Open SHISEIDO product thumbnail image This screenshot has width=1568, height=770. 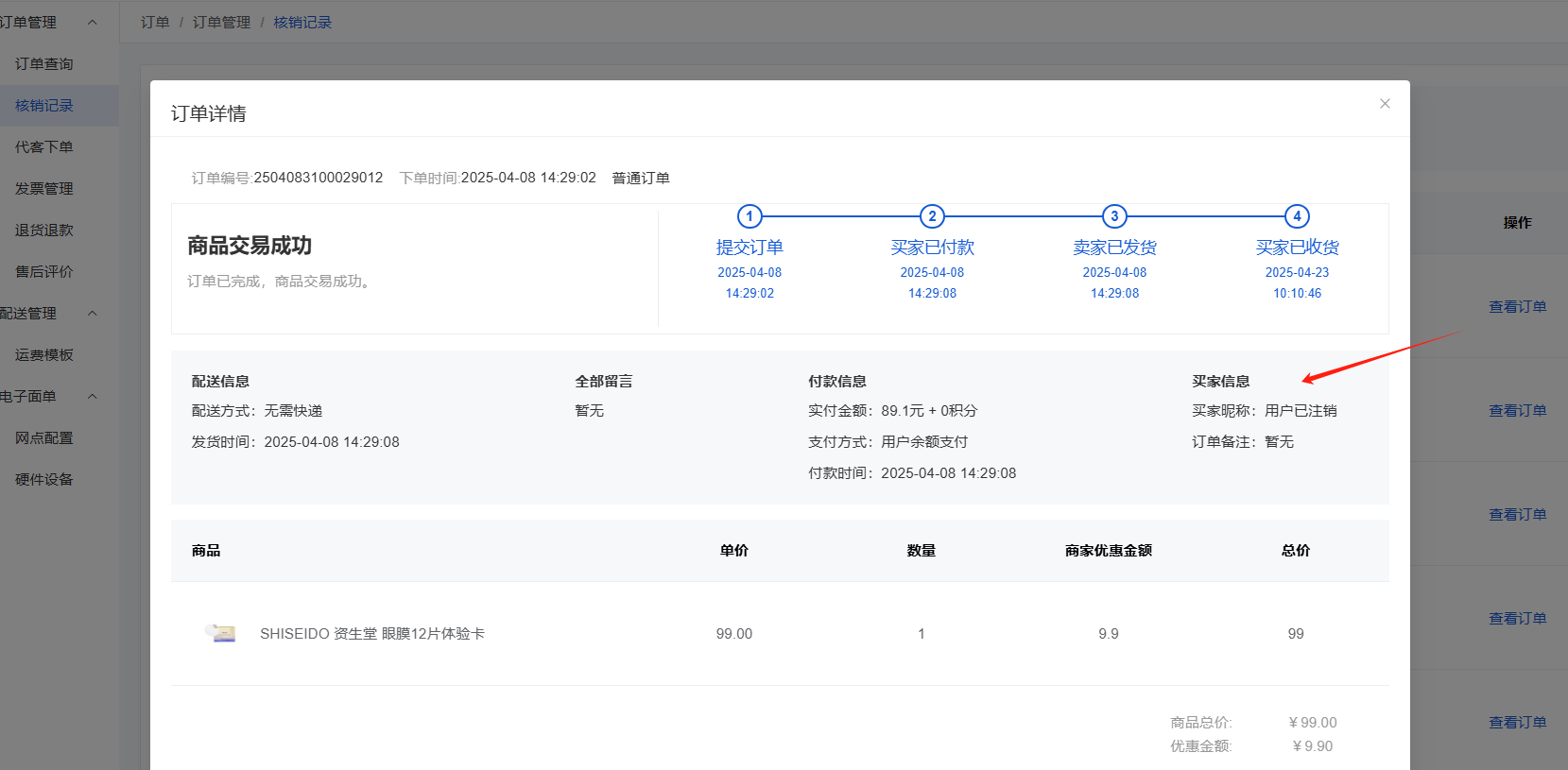point(221,633)
